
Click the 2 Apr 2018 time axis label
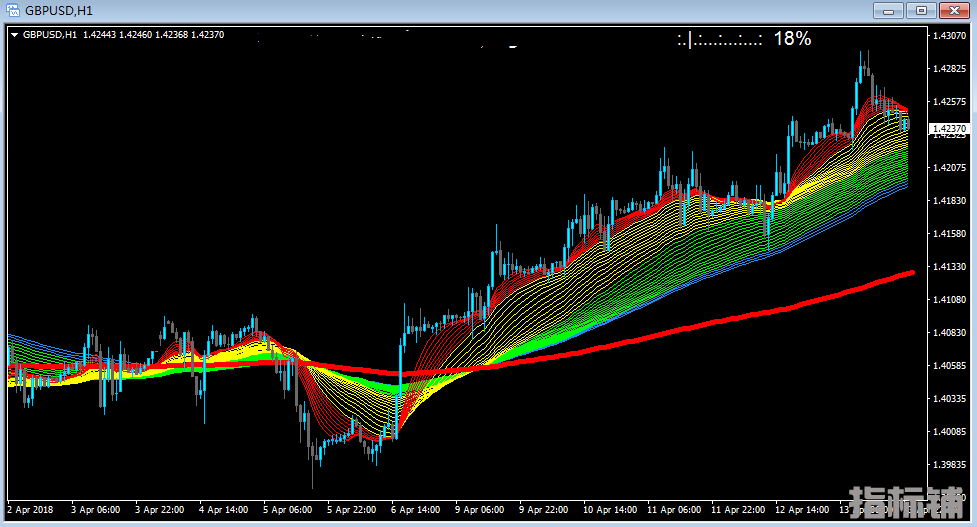(x=28, y=509)
